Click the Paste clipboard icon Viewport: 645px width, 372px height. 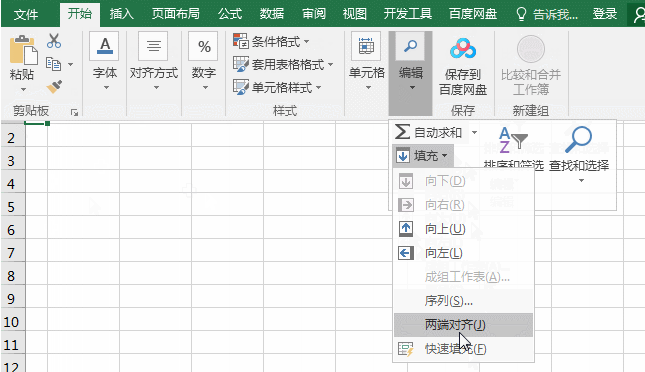coord(23,50)
